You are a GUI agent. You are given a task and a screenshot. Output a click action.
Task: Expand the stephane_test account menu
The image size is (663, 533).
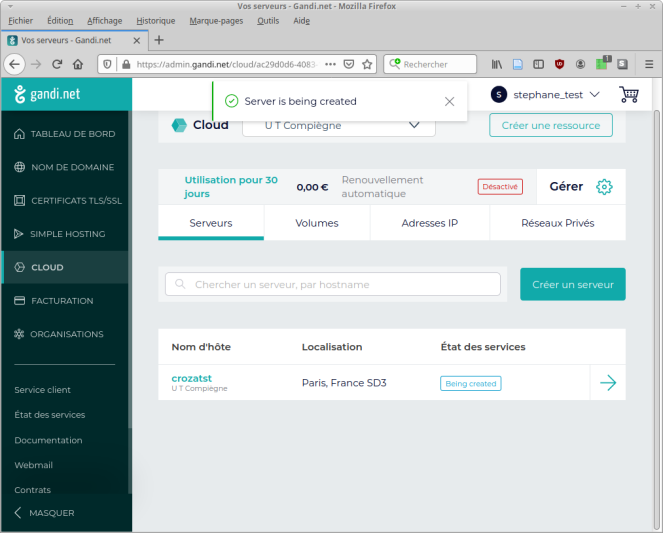(545, 95)
